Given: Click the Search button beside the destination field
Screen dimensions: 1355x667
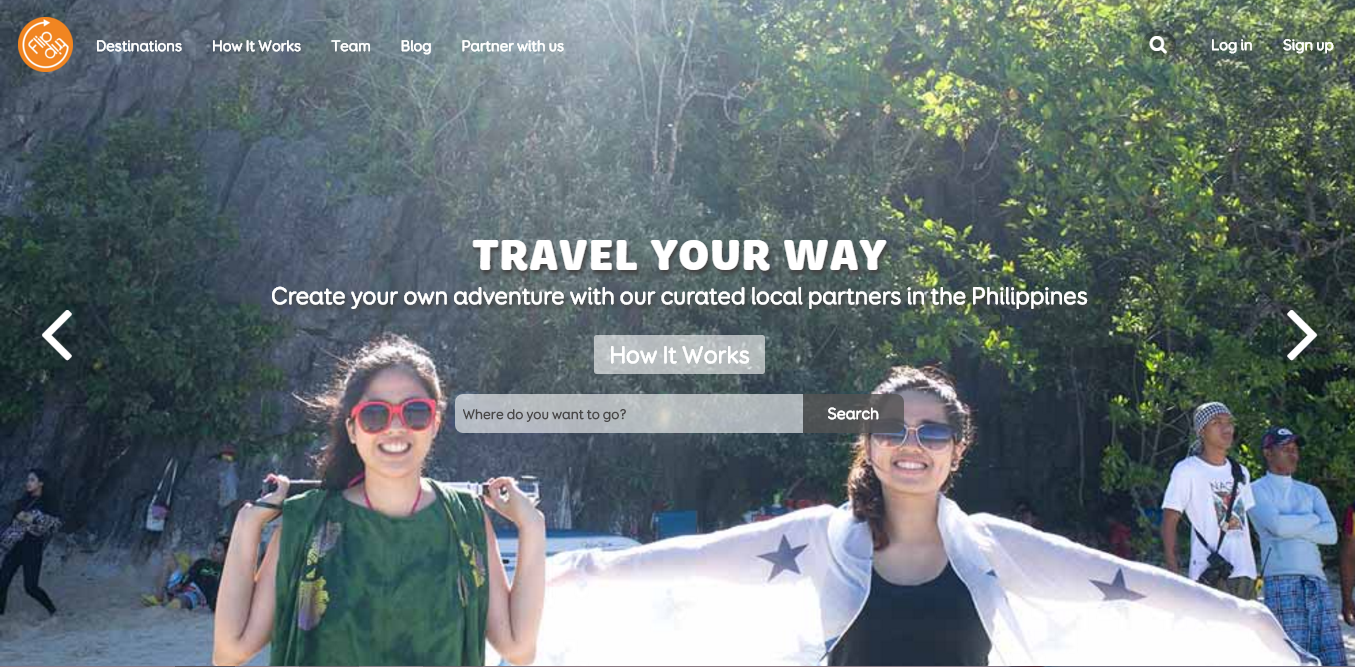Looking at the screenshot, I should tap(853, 414).
